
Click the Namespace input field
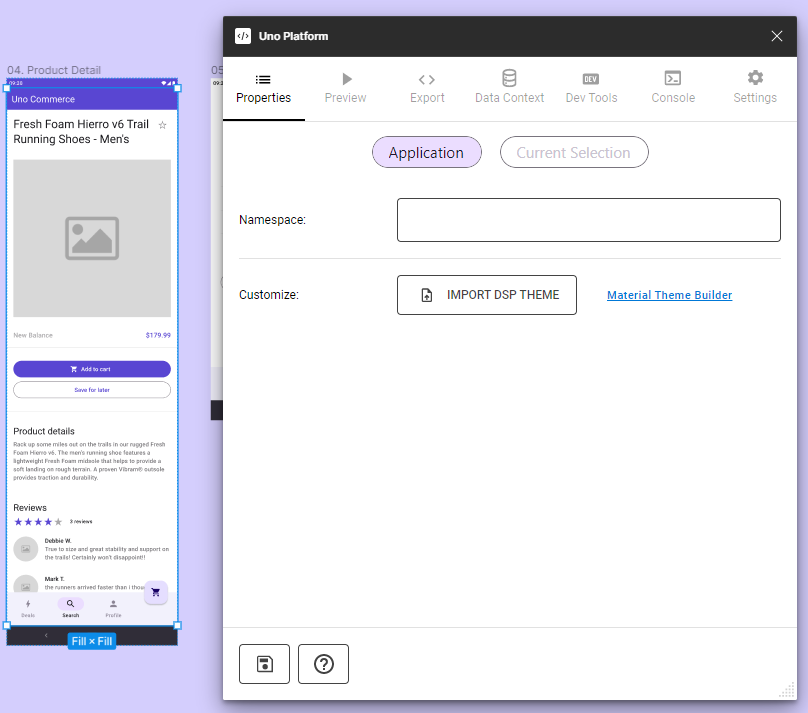tap(588, 220)
